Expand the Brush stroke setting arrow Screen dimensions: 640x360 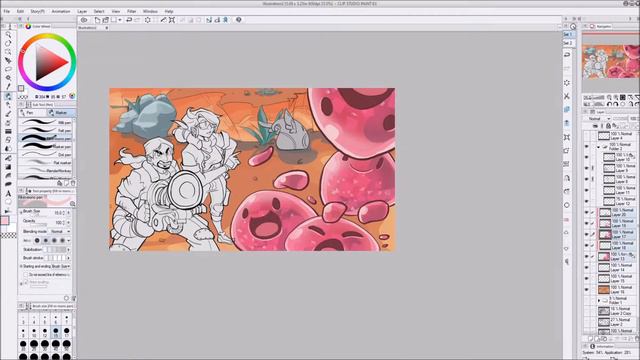pos(69,258)
